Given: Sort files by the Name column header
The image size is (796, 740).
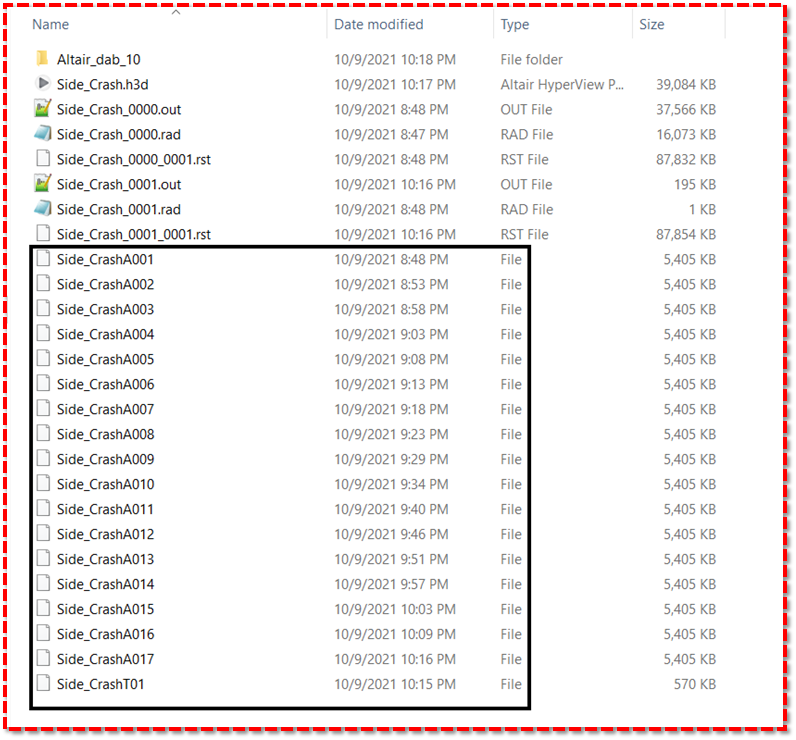Looking at the screenshot, I should (x=50, y=24).
